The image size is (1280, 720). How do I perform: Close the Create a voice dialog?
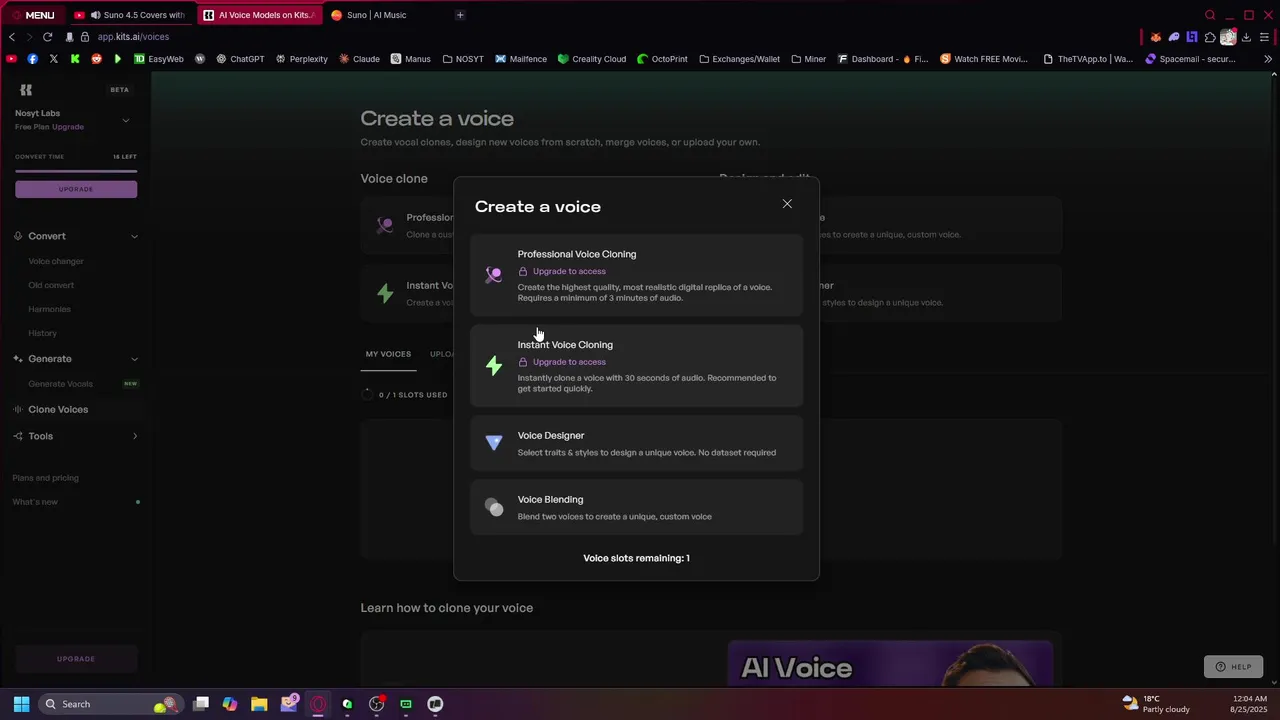click(787, 204)
